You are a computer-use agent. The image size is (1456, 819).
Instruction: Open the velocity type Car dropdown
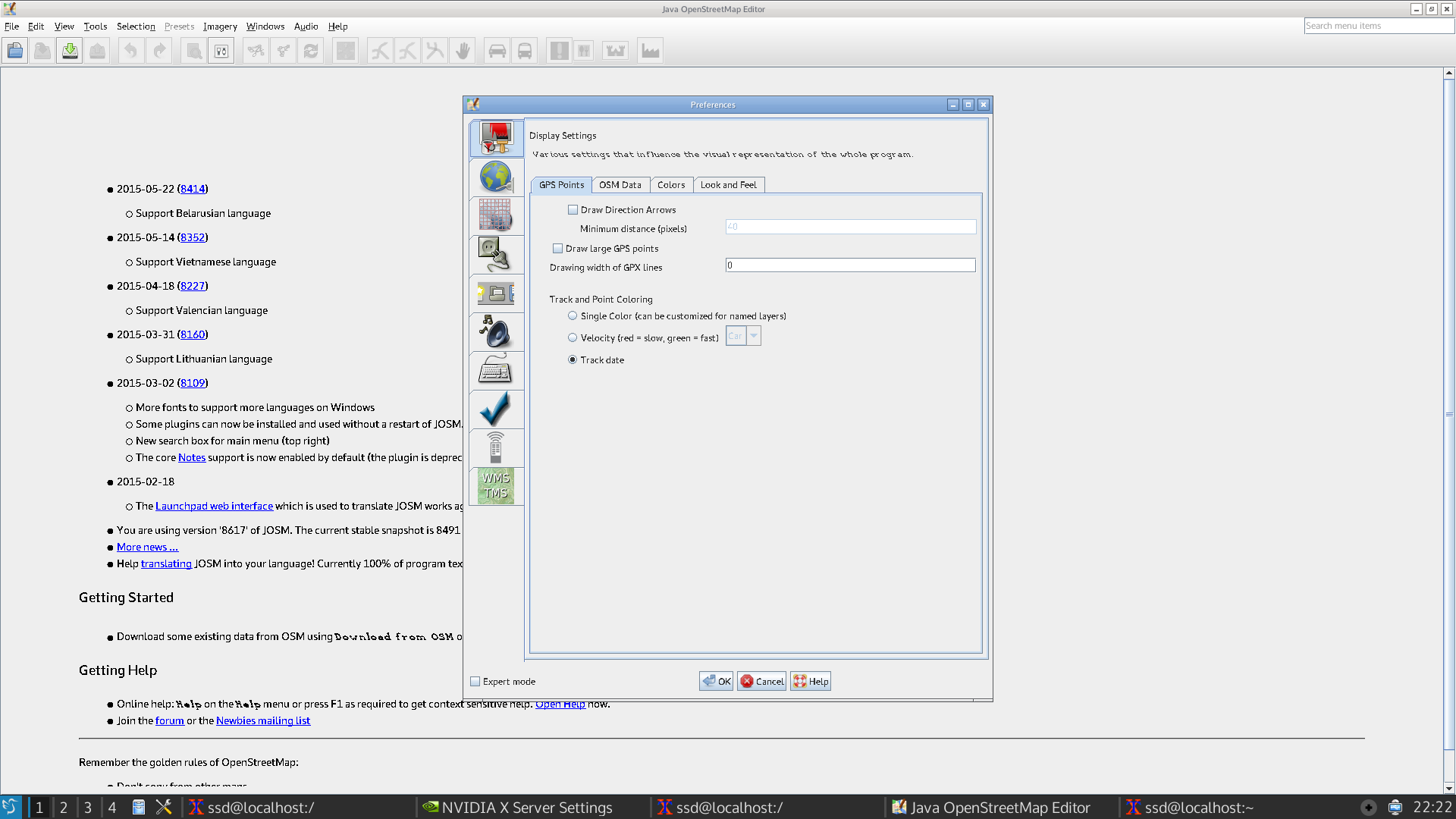point(743,336)
